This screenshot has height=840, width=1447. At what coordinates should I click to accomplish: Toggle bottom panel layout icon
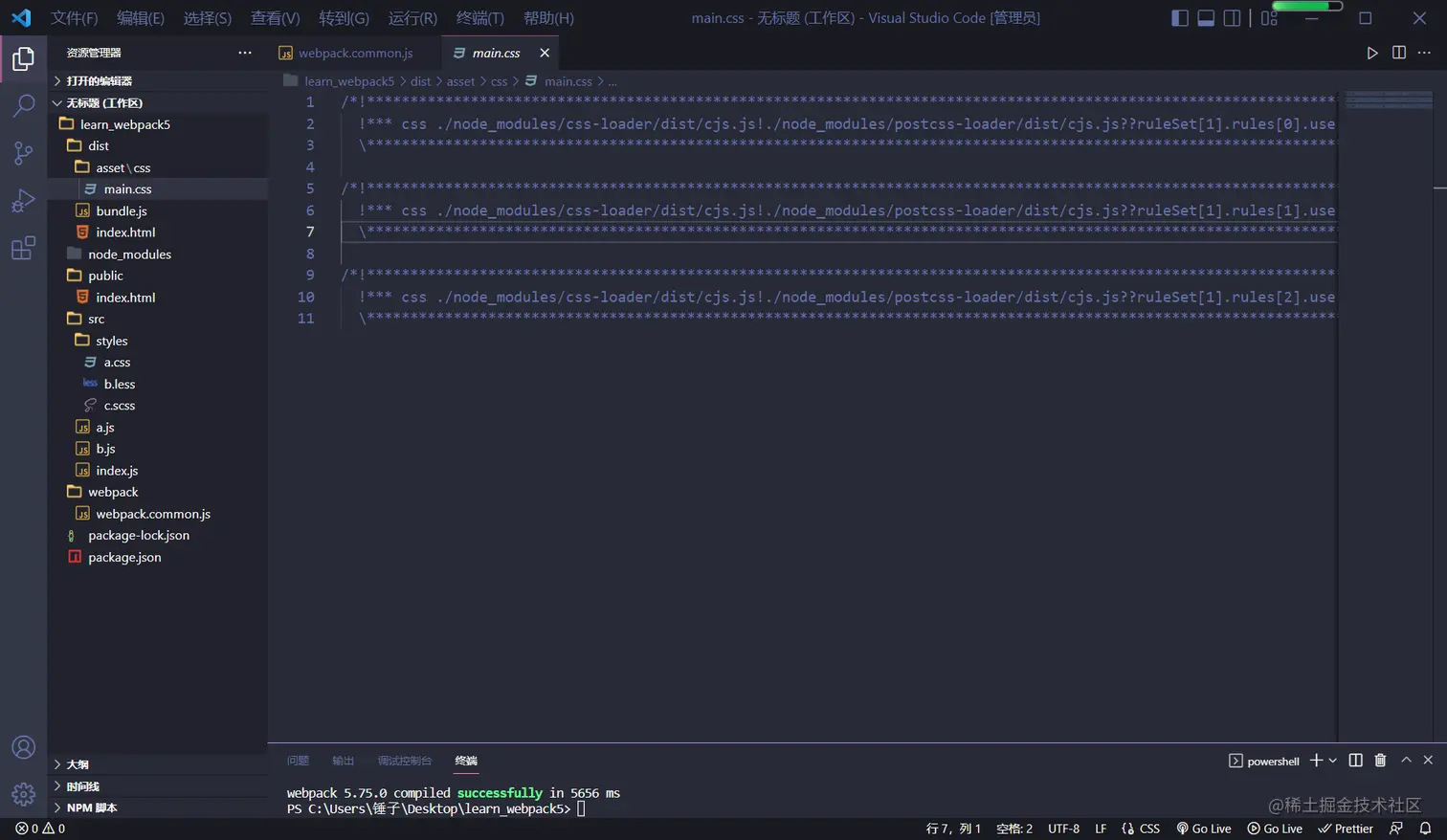pos(1206,18)
